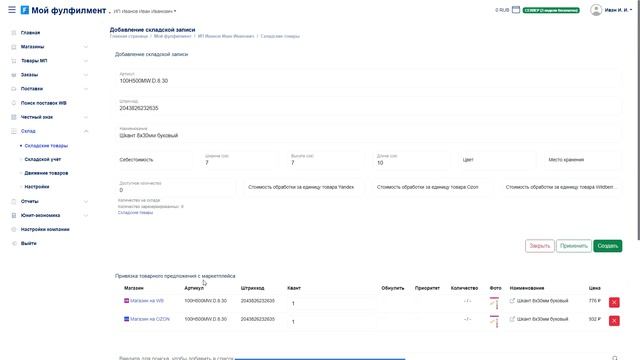Screen dimensions: 640x360
Task: Click the Место хранения field
Action: pos(583,160)
